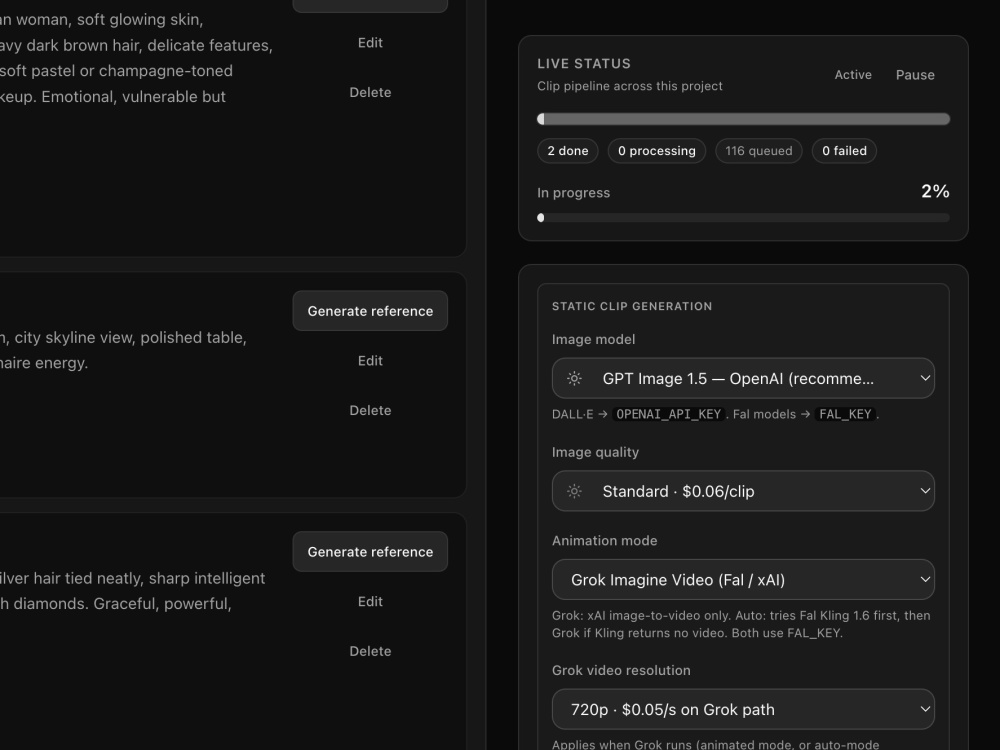
Task: Select the Active pipeline status
Action: tap(853, 75)
